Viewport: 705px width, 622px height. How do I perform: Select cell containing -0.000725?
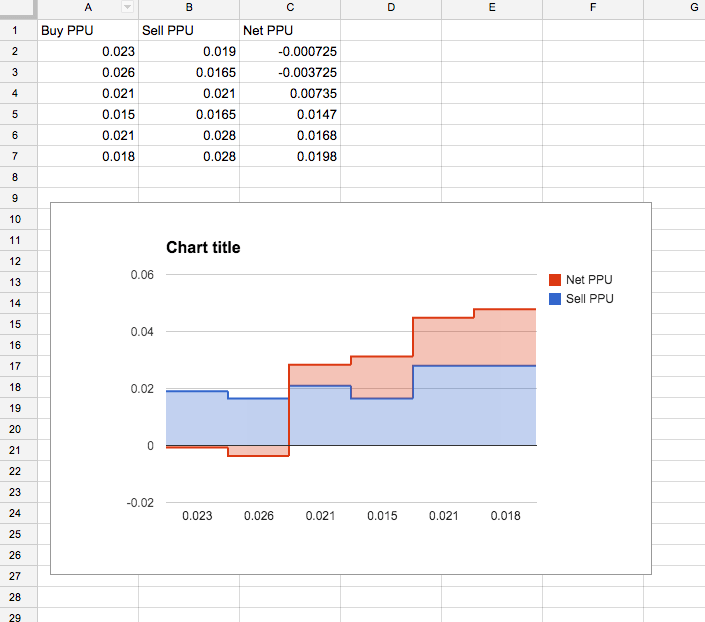coord(290,51)
